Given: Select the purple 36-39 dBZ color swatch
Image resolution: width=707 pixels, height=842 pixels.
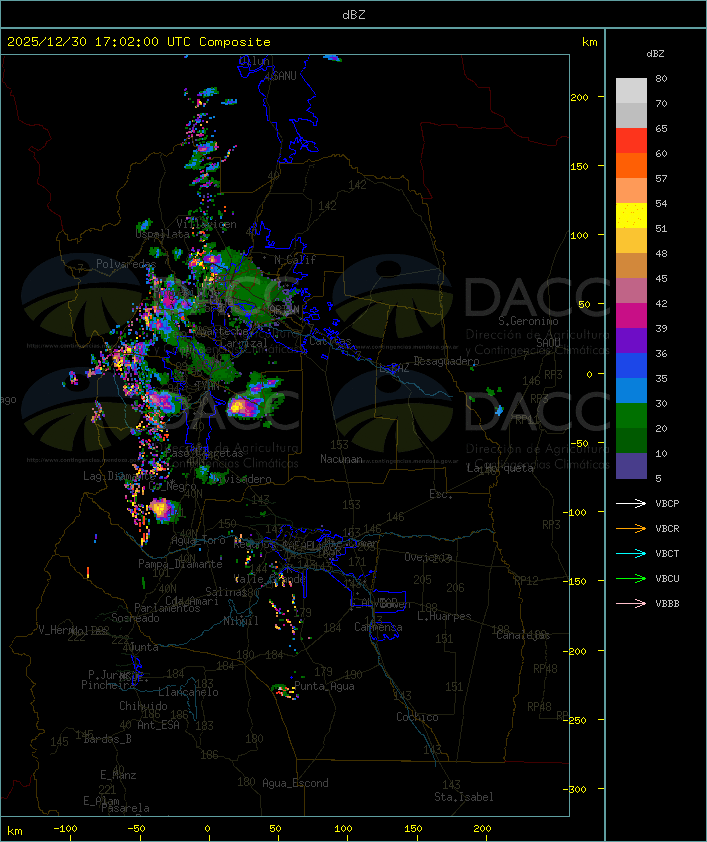Looking at the screenshot, I should 631,340.
